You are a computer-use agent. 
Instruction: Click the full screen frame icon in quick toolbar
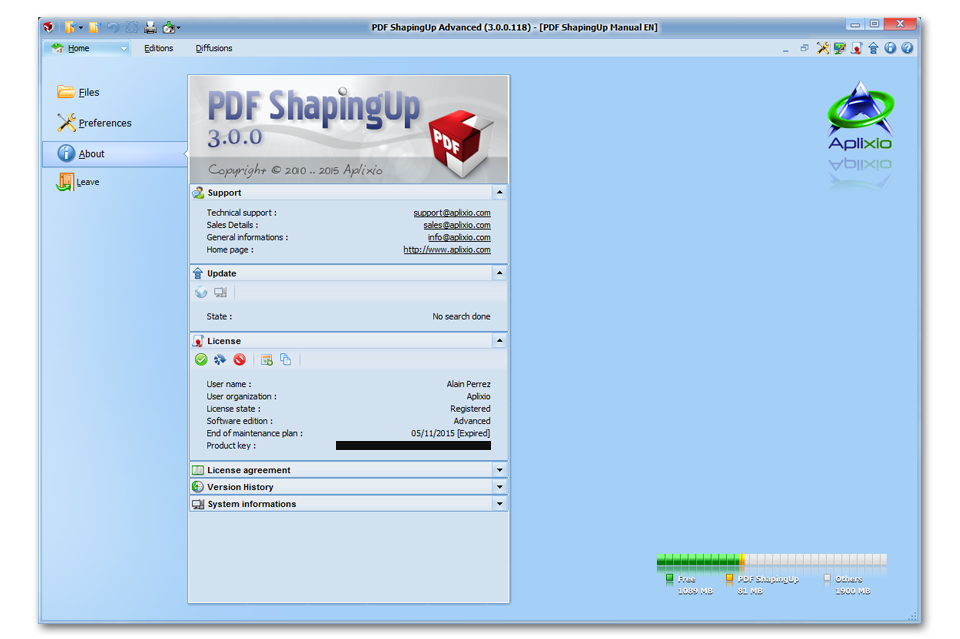[132, 27]
